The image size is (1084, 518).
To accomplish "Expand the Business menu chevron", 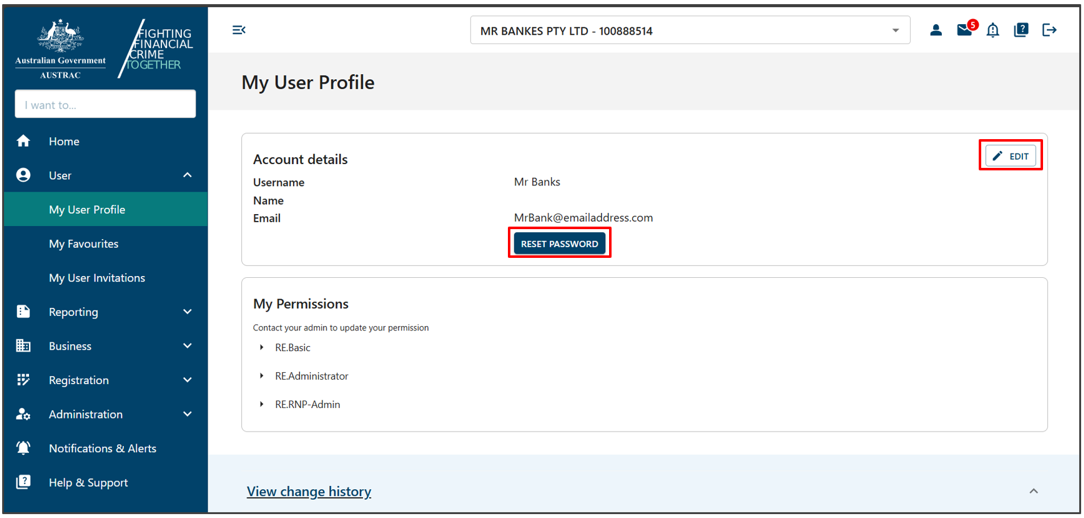I will tap(187, 346).
